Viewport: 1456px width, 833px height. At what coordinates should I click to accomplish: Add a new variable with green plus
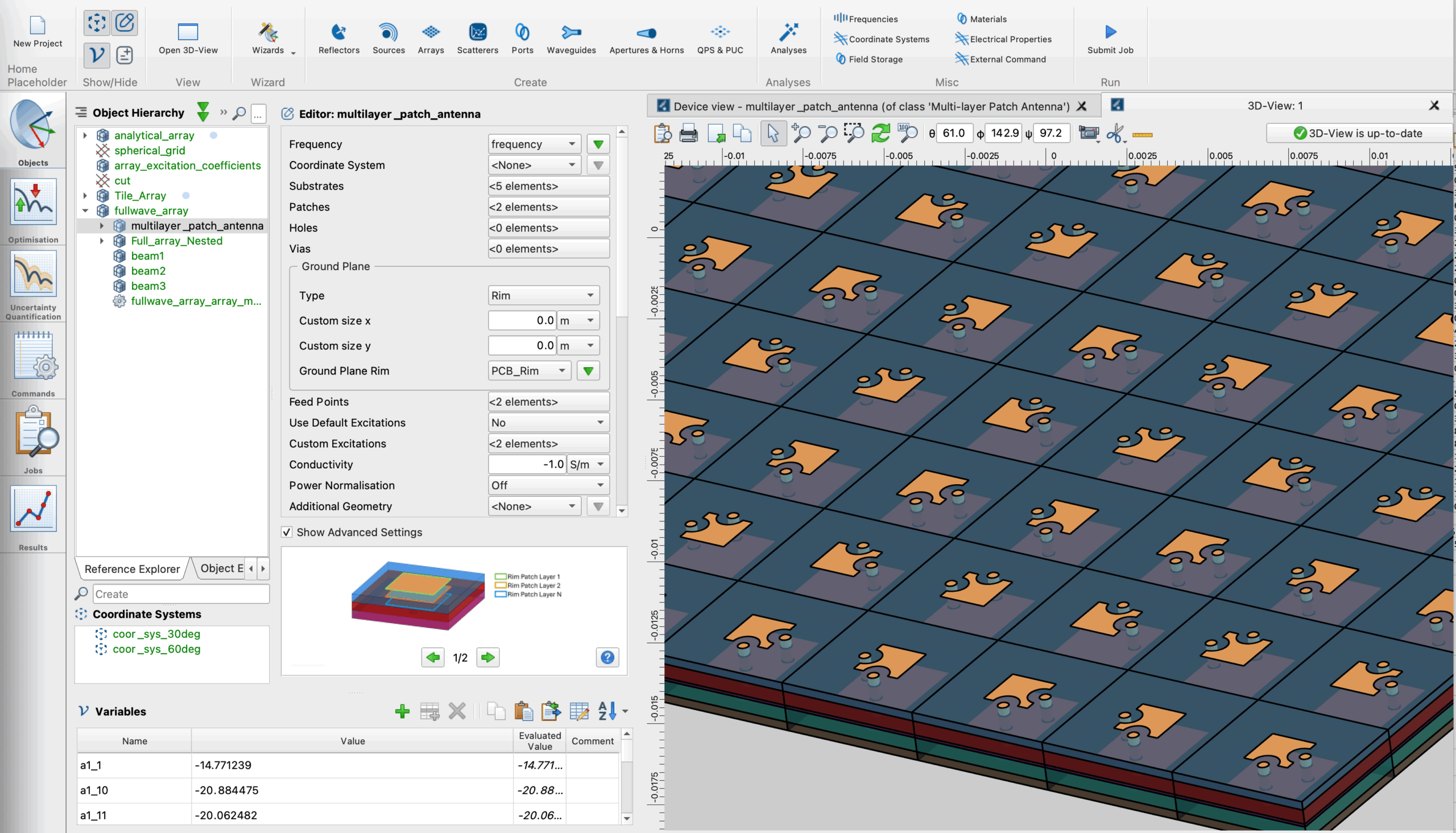pyautogui.click(x=402, y=711)
